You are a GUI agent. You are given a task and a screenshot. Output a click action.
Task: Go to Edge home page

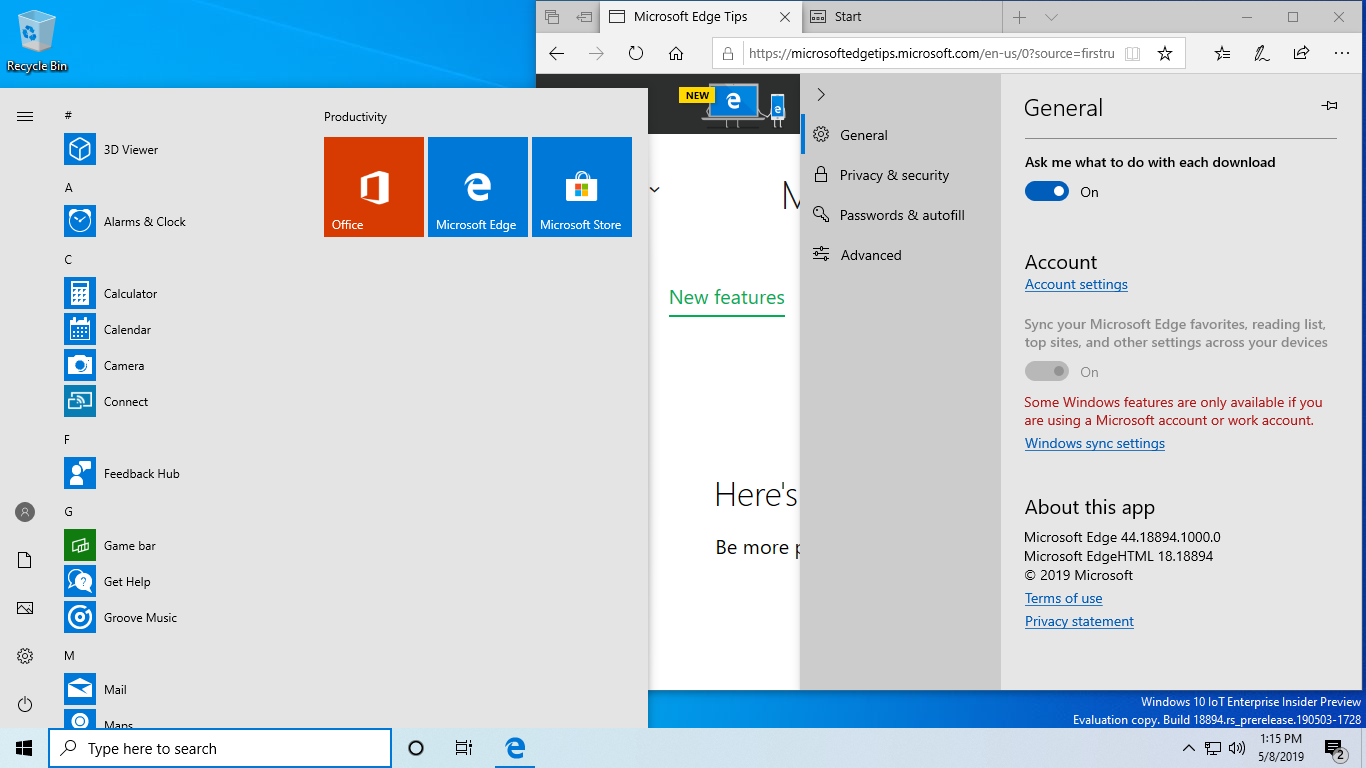click(676, 54)
